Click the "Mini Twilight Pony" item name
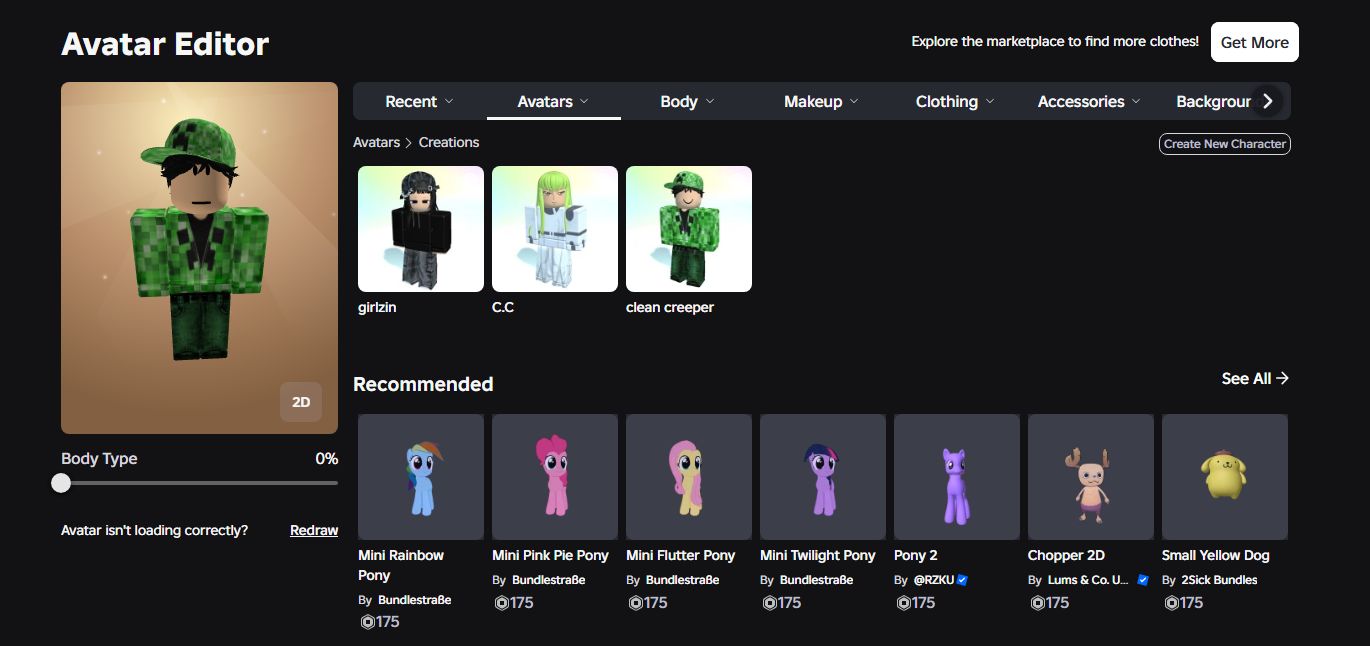Image resolution: width=1370 pixels, height=646 pixels. (817, 555)
